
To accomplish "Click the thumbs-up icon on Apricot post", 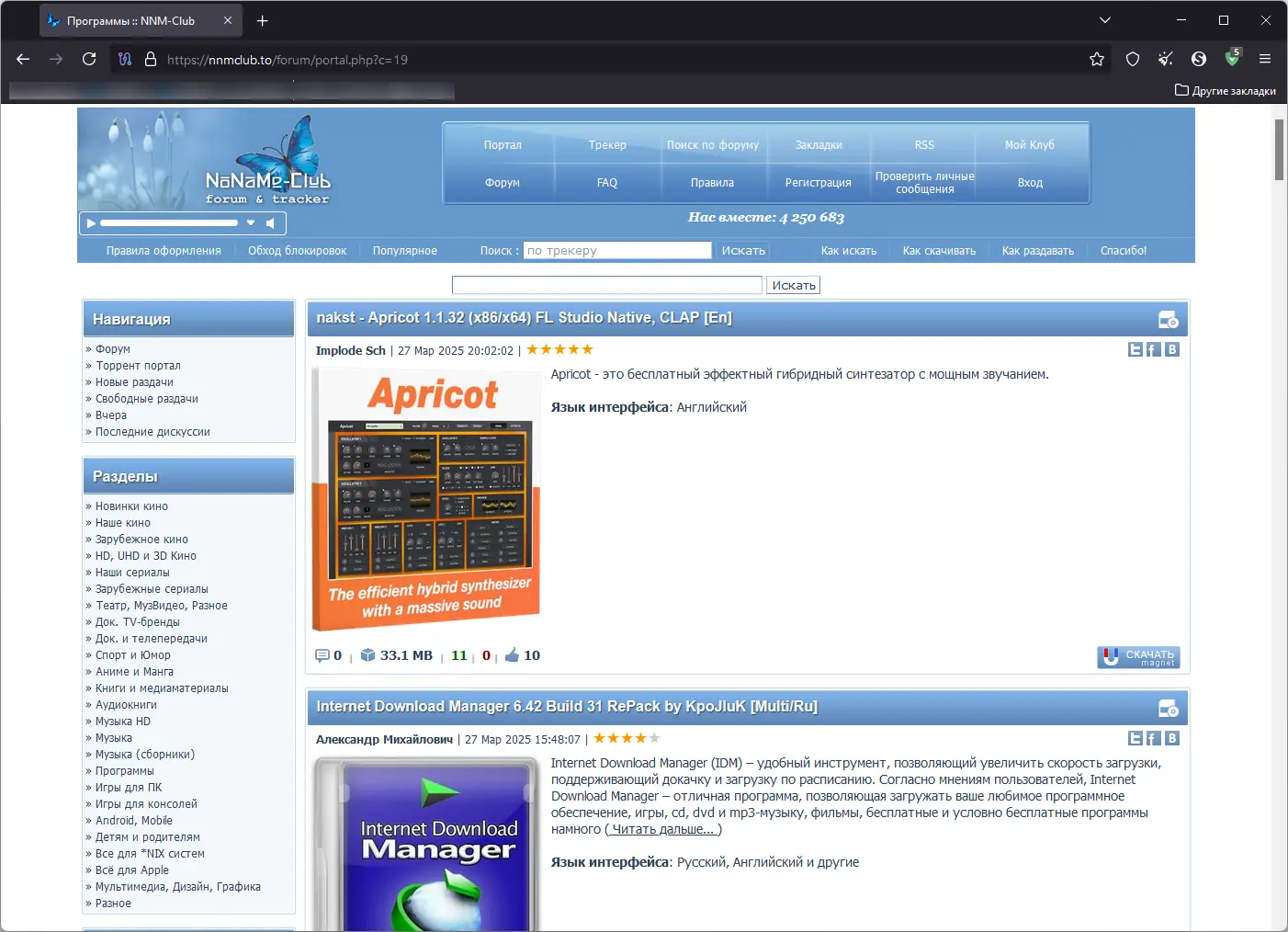I will [x=512, y=655].
